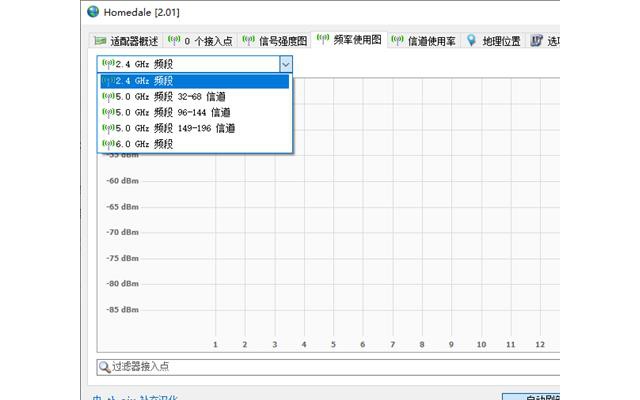
Task: Choose the 6.0 GHz 频段 option
Action: coord(195,144)
